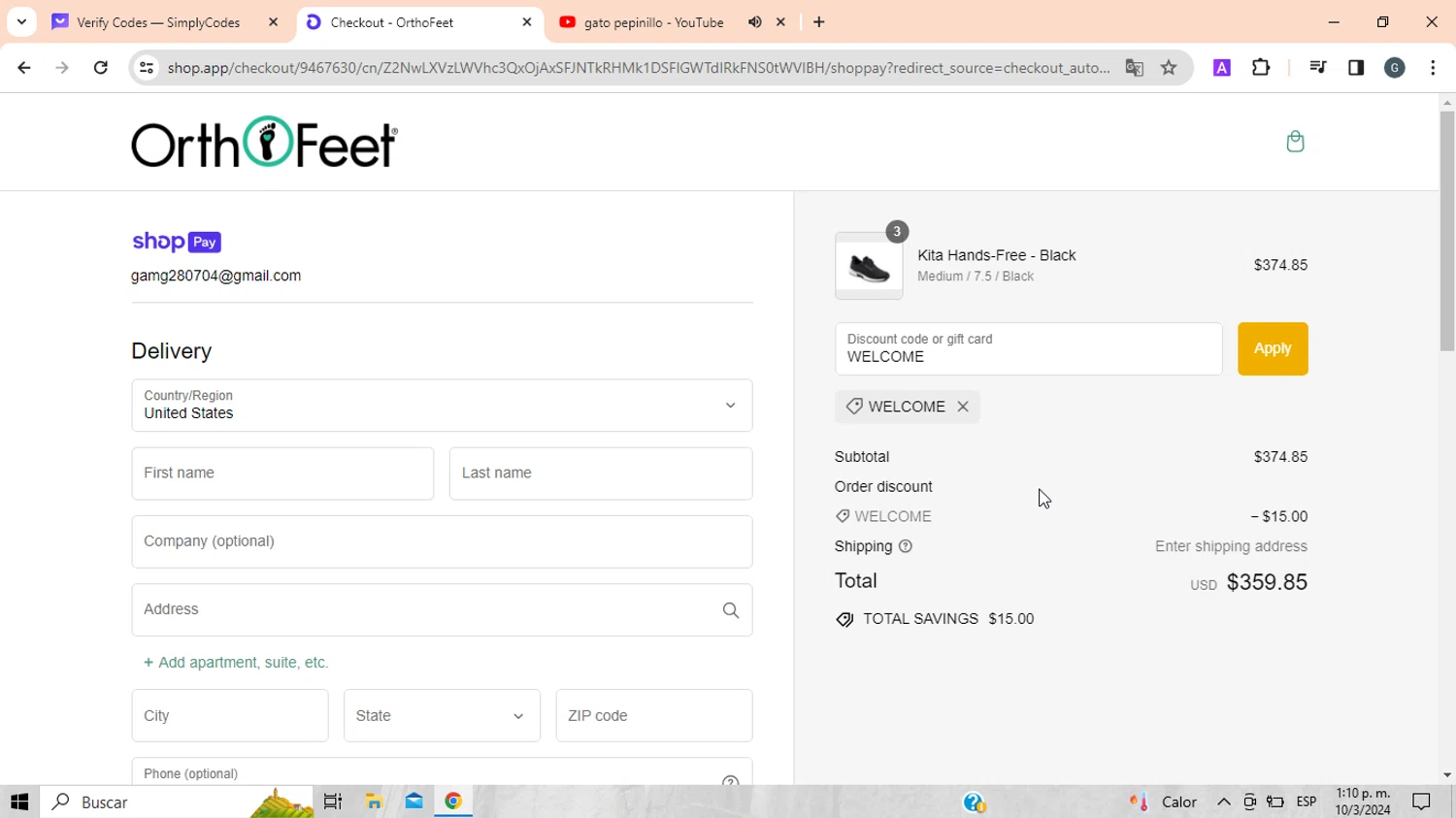Click the browser URL address bar

(x=638, y=68)
